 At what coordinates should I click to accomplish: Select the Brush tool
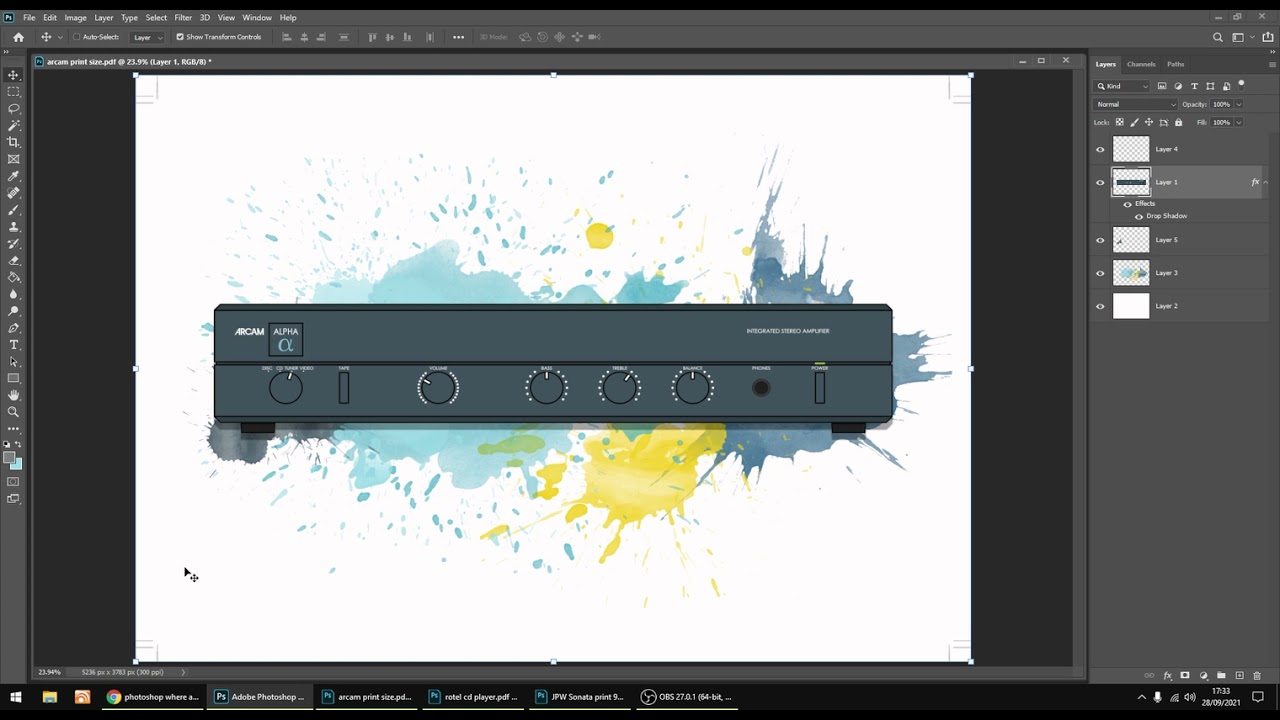[x=13, y=210]
